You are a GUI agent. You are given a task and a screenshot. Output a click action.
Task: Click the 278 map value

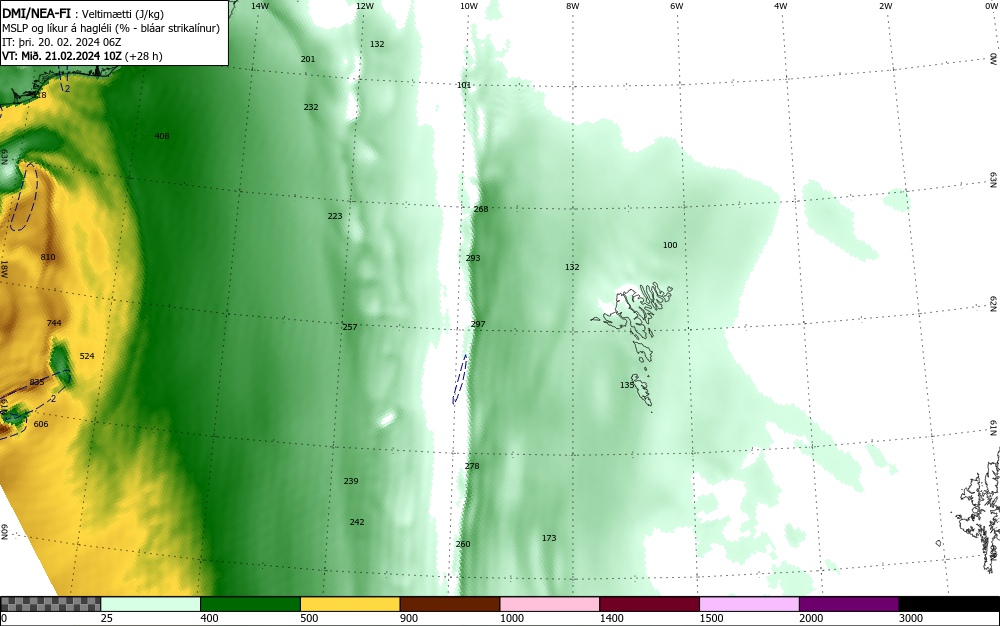tap(472, 466)
